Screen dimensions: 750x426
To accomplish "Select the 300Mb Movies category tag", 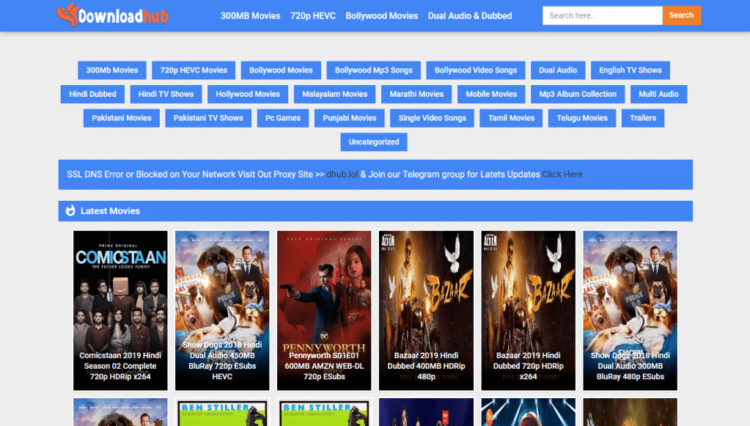I will (x=112, y=70).
